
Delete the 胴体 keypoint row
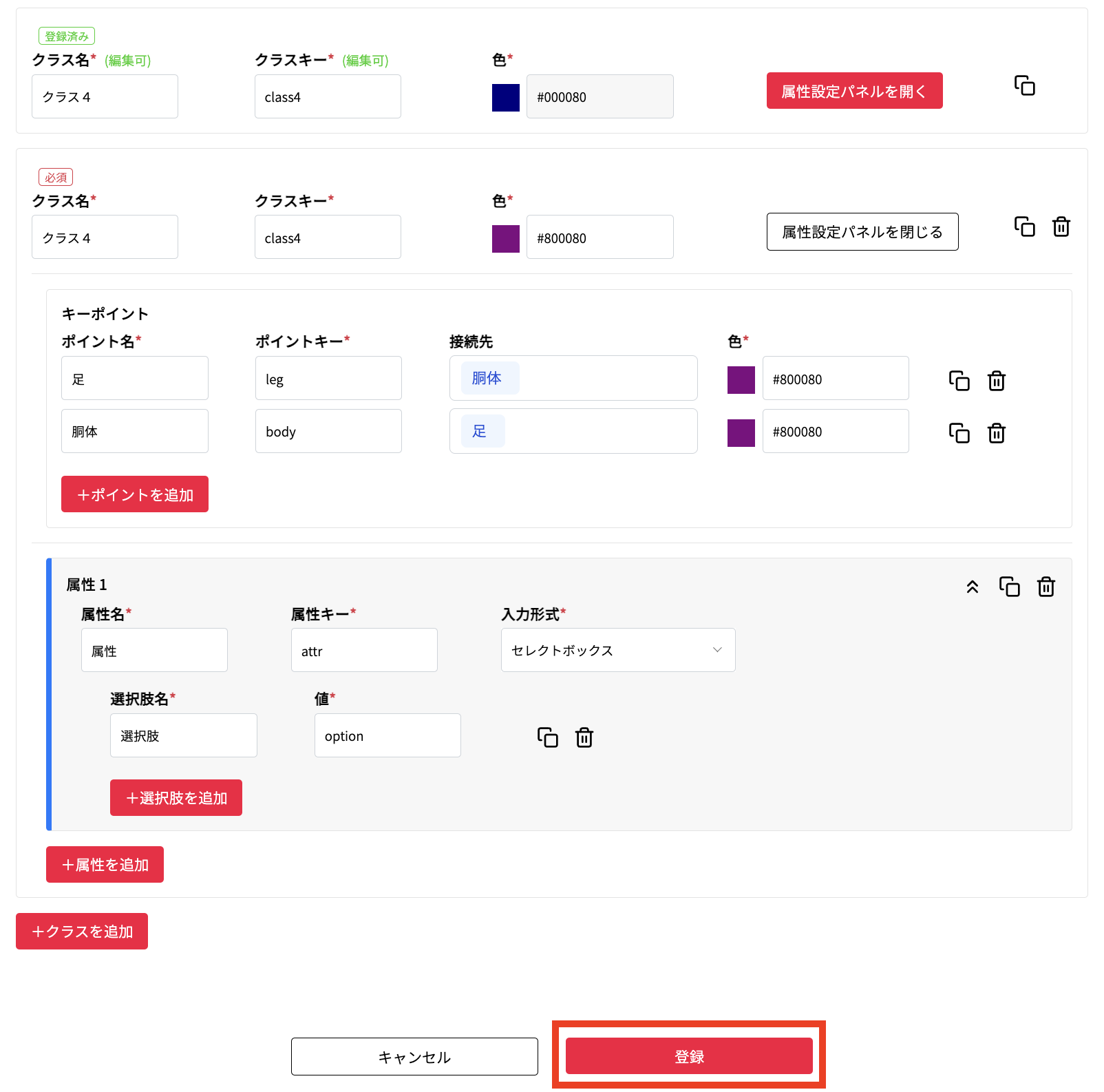click(997, 433)
